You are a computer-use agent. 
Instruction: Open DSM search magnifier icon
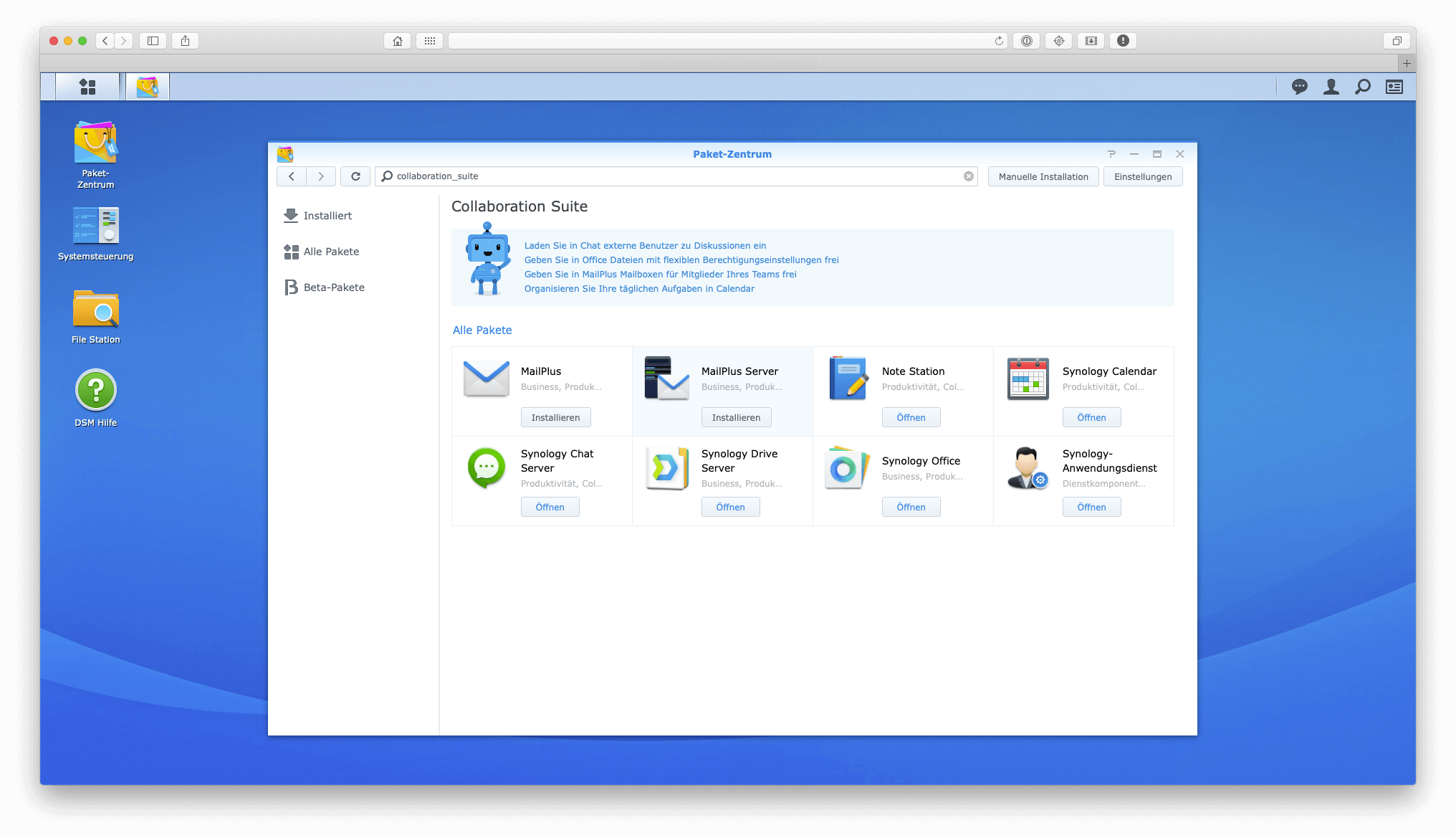click(x=1362, y=87)
